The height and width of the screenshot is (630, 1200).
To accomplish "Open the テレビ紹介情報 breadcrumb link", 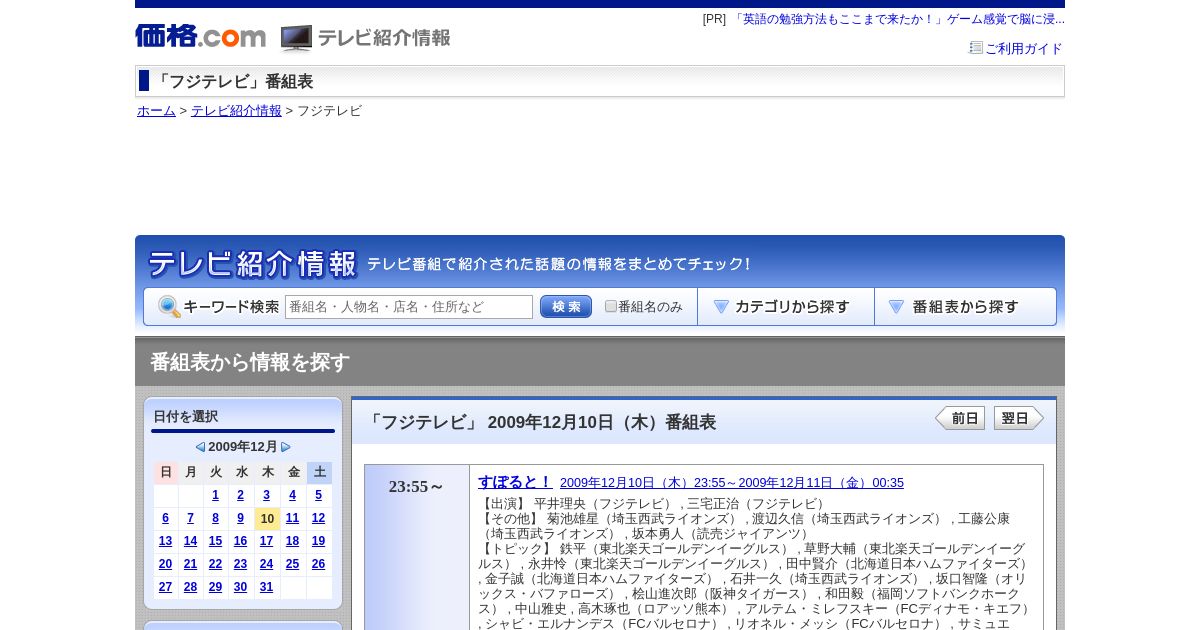I will (x=236, y=111).
